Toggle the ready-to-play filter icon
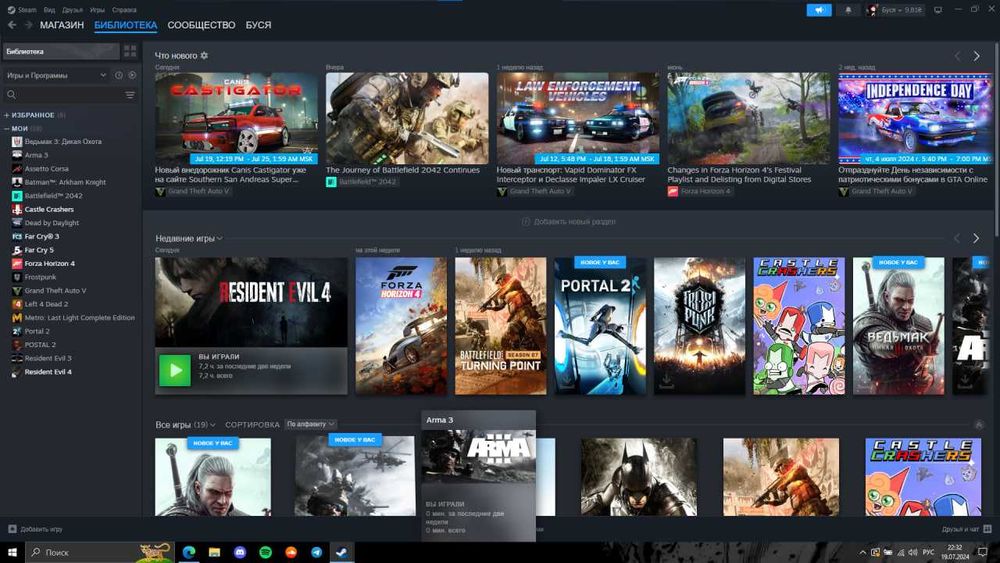1000x563 pixels. [x=132, y=75]
